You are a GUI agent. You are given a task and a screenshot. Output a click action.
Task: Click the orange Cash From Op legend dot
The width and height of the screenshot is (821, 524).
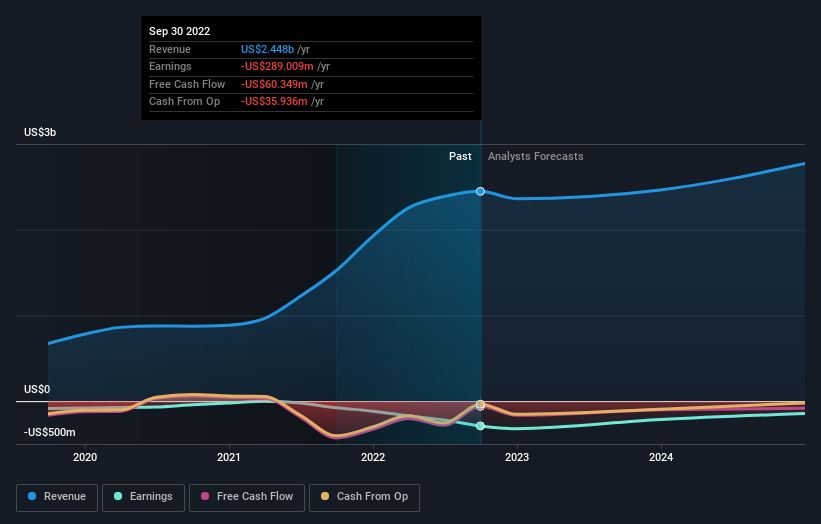tap(325, 496)
